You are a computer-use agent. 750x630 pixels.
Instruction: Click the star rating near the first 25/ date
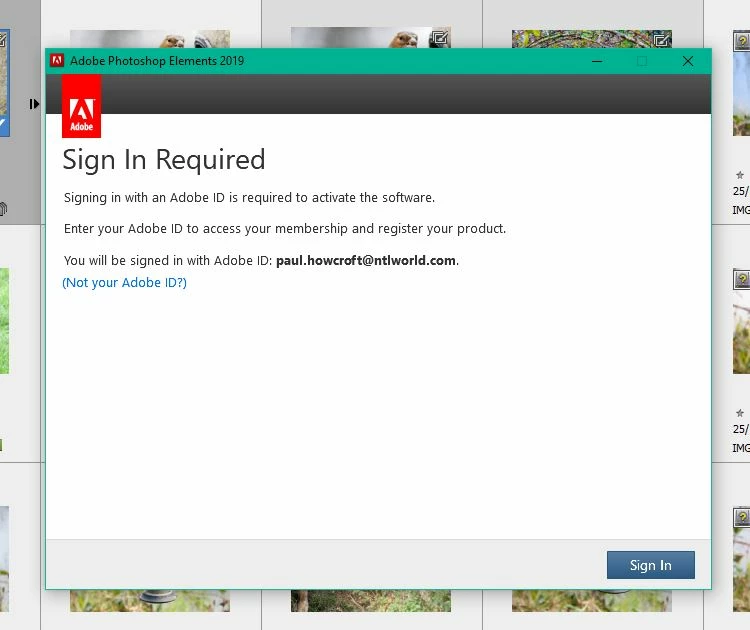click(x=740, y=175)
